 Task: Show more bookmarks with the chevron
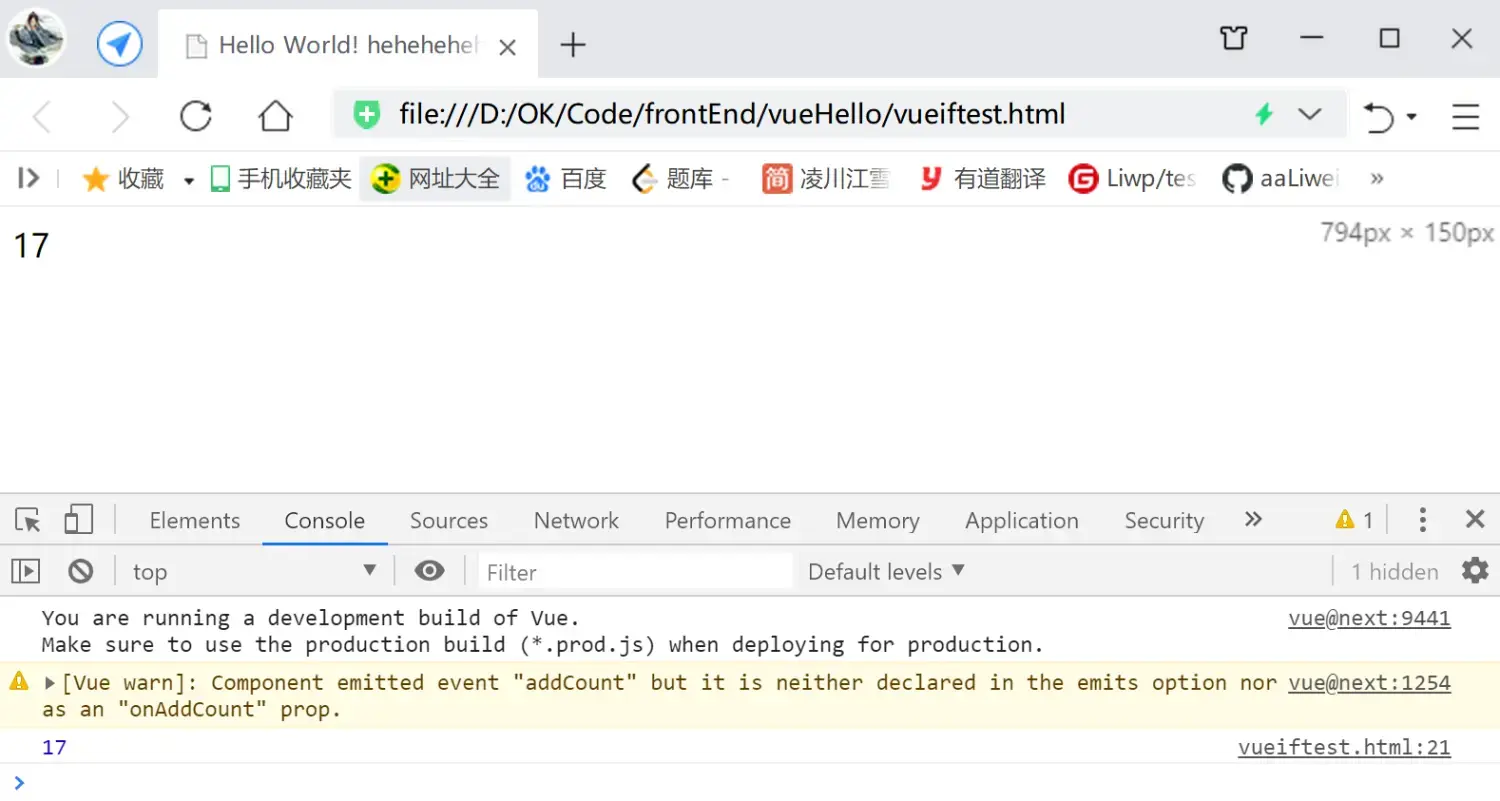click(x=1377, y=178)
